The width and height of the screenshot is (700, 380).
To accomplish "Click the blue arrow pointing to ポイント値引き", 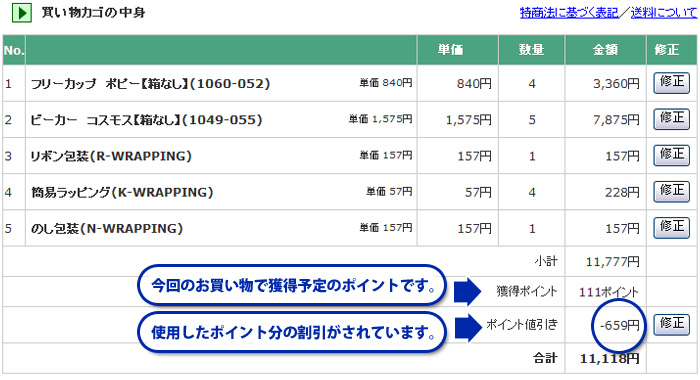I will tap(468, 328).
